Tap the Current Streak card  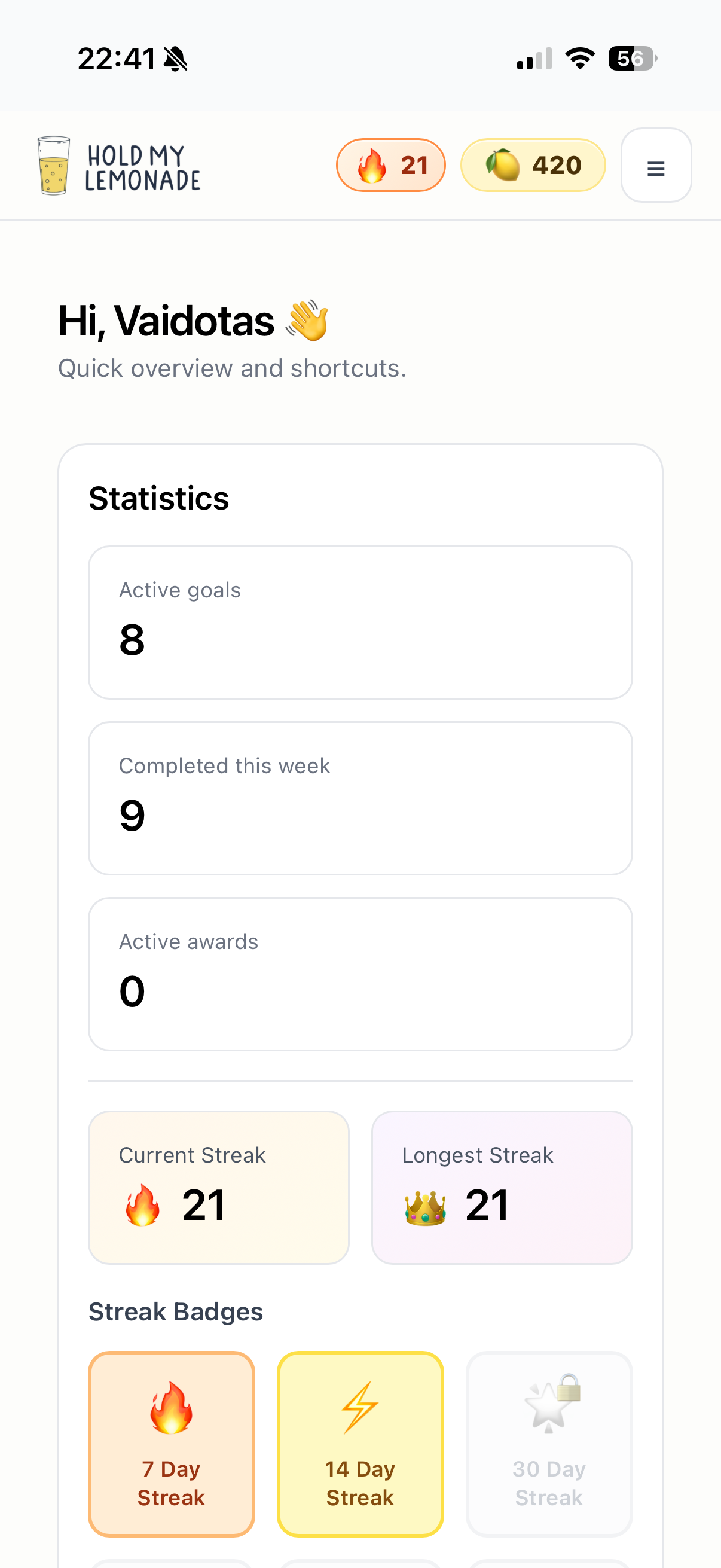[218, 1186]
